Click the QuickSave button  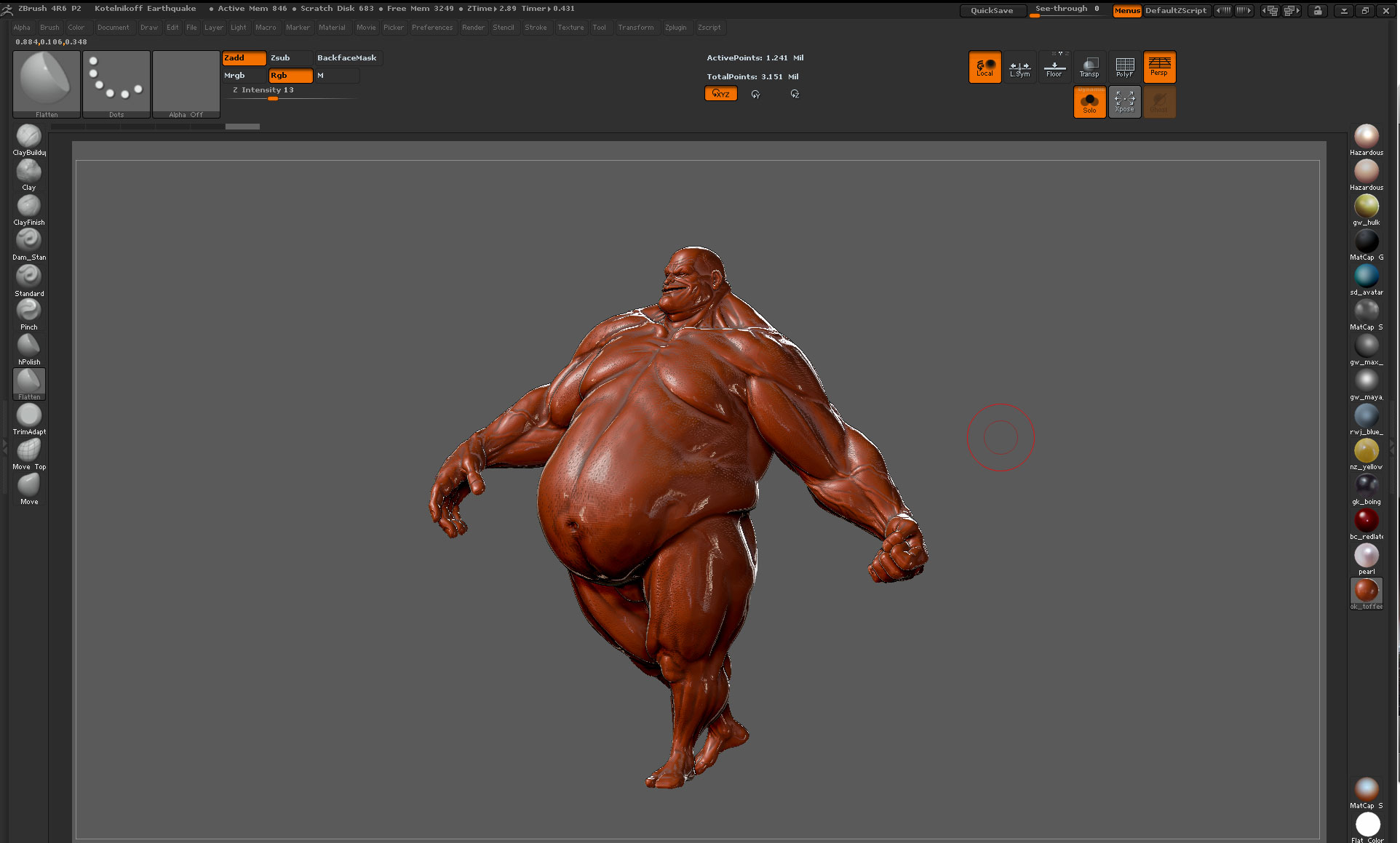pos(992,10)
